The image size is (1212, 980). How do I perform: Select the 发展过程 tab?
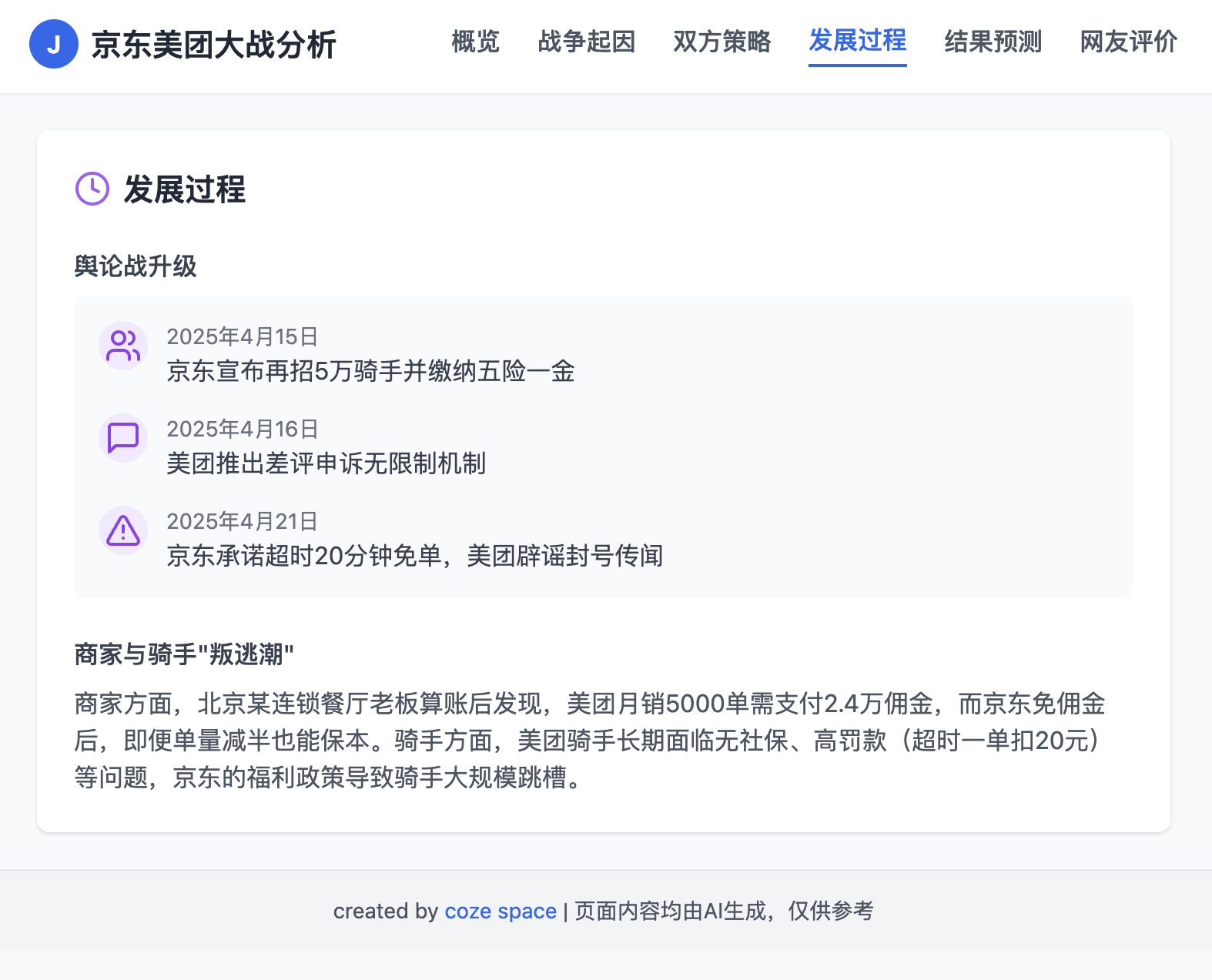(857, 41)
